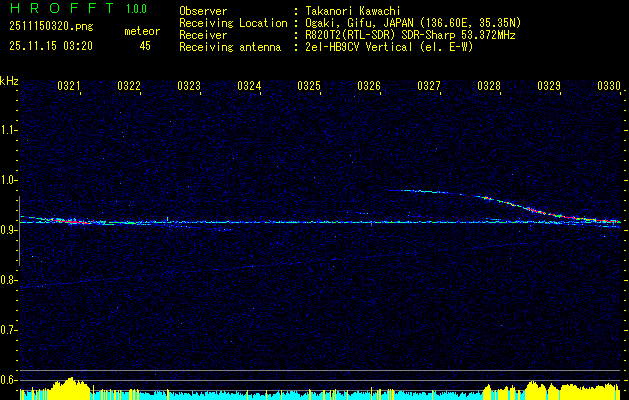Click the kHz axis unit label
The image size is (629, 400).
pyautogui.click(x=9, y=81)
